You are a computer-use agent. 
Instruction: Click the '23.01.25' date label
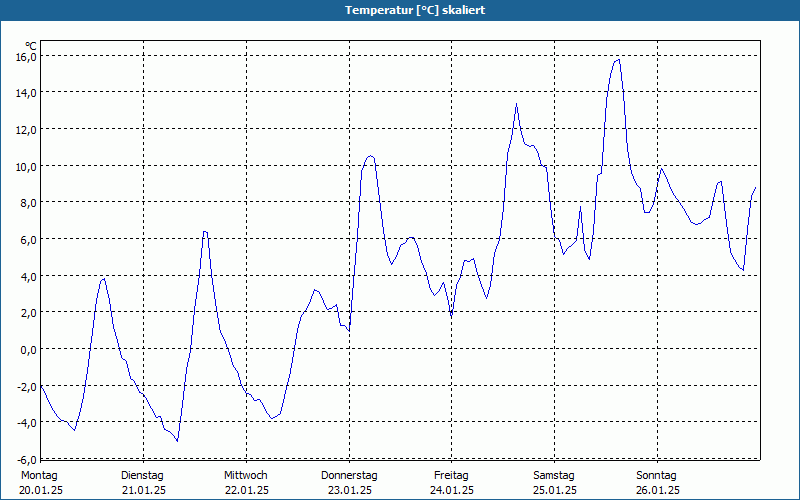(349, 491)
